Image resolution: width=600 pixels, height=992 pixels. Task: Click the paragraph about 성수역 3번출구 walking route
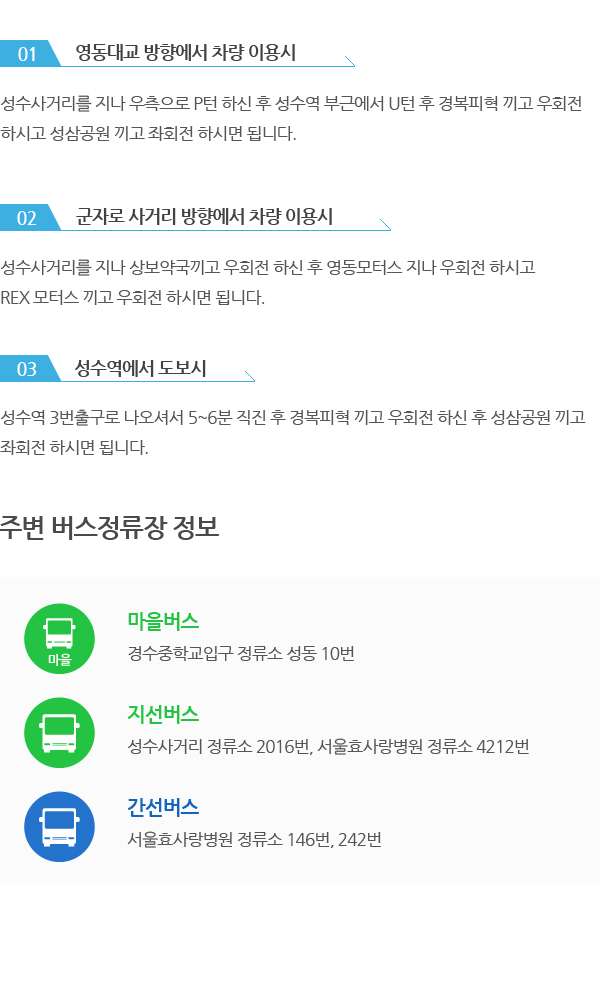(x=292, y=432)
